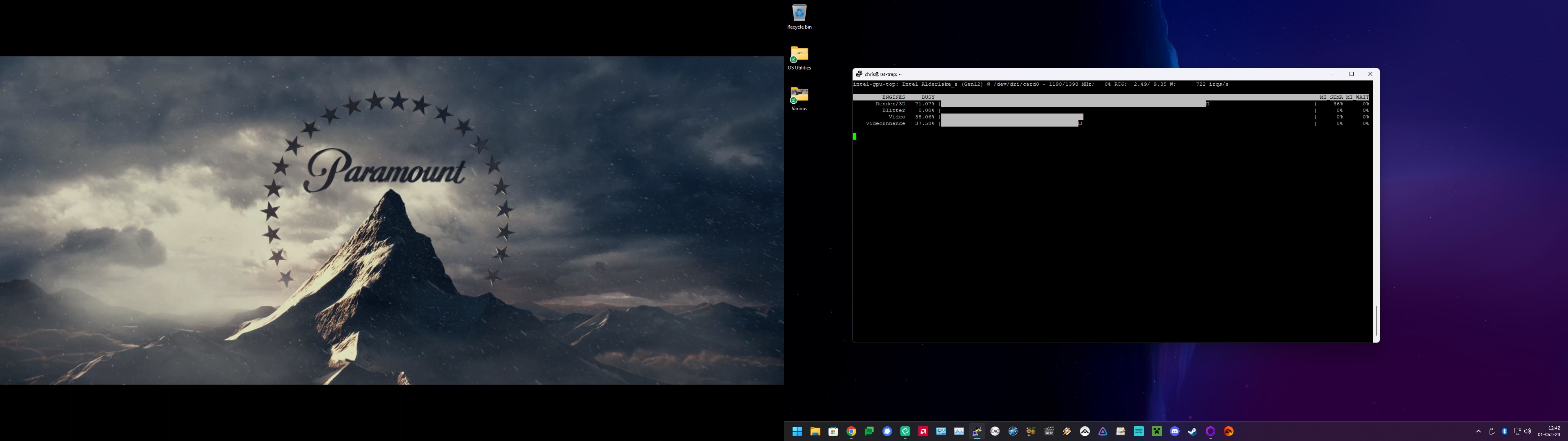Click the safely remove hardware USB icon
1568x441 pixels.
1491,431
